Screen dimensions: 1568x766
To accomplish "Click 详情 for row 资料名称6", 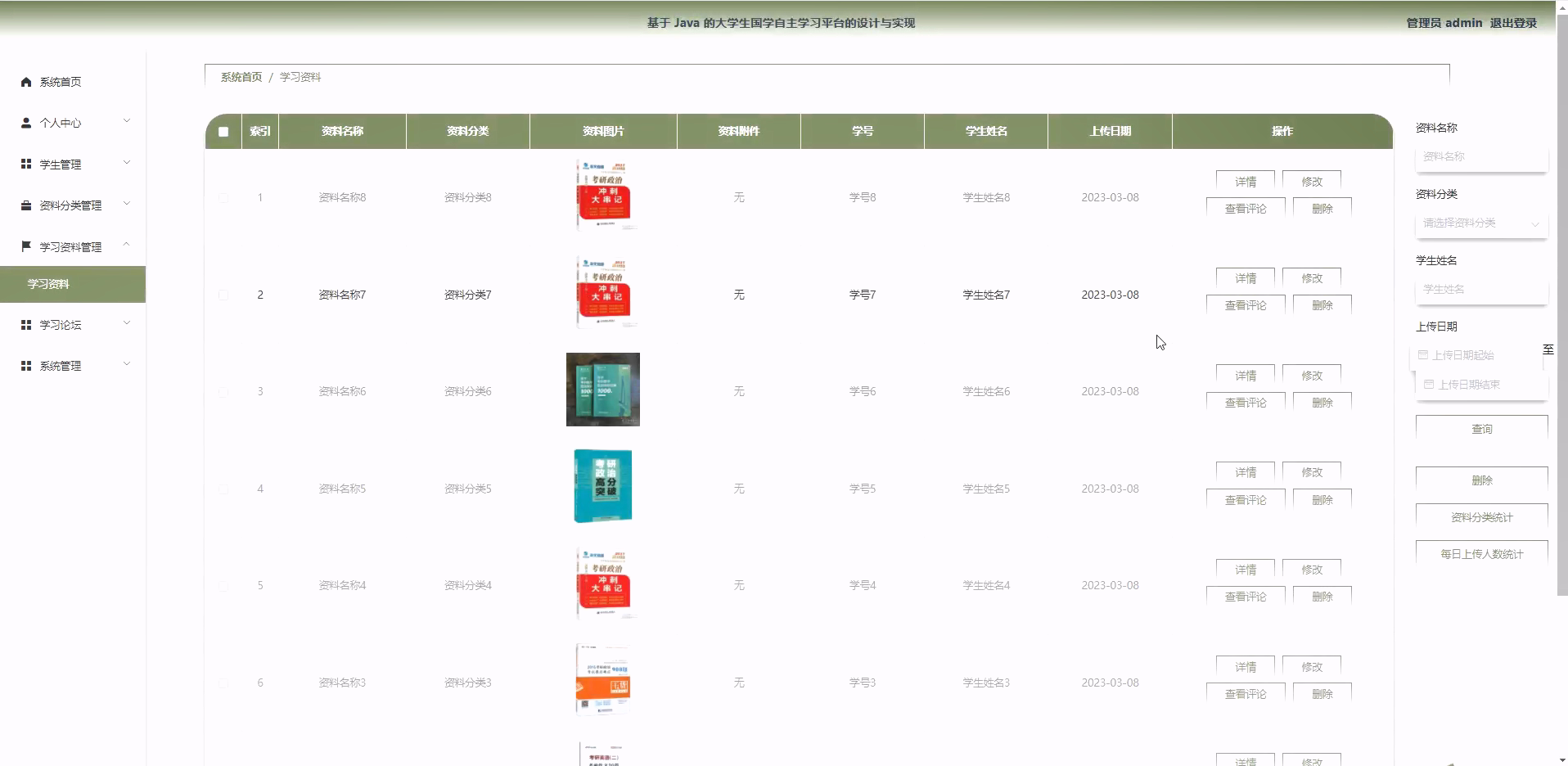I will [x=1246, y=376].
